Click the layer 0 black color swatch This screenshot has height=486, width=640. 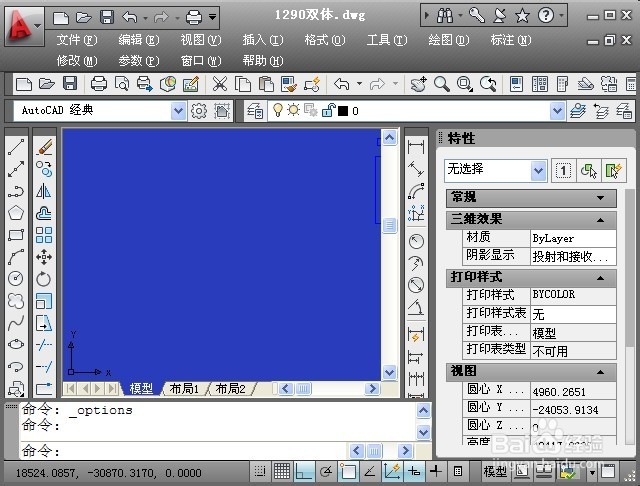click(343, 111)
